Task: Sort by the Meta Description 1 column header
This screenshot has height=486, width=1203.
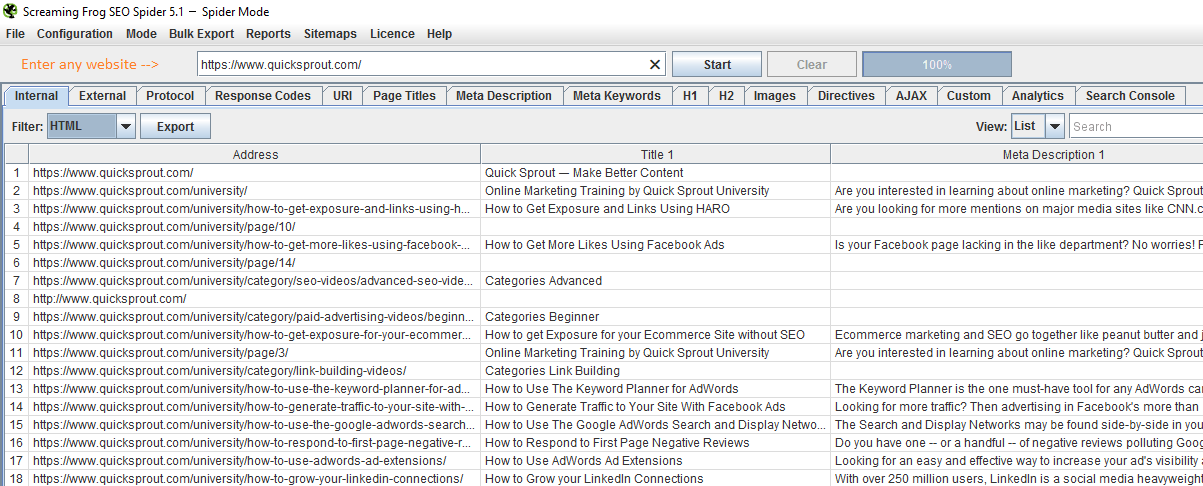Action: (1017, 154)
